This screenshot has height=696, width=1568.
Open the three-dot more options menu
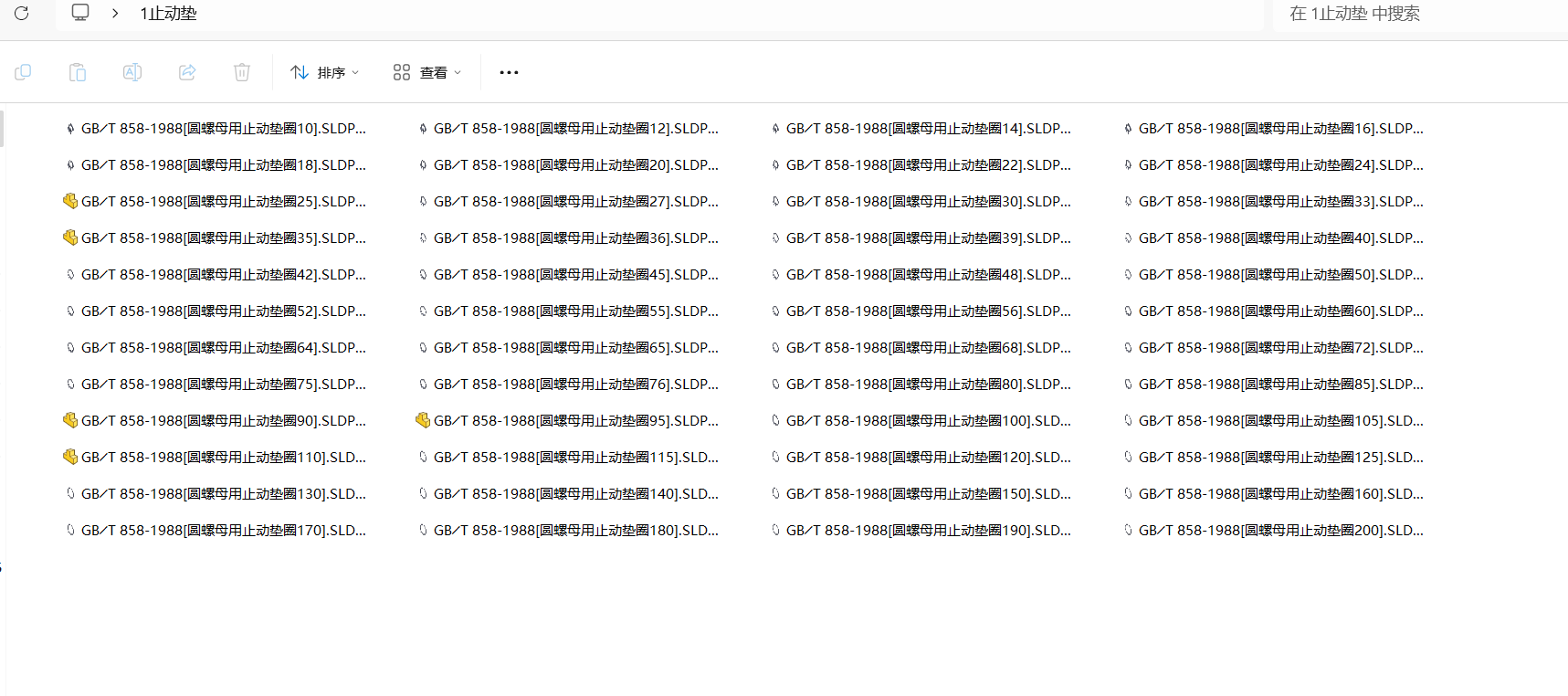(509, 72)
